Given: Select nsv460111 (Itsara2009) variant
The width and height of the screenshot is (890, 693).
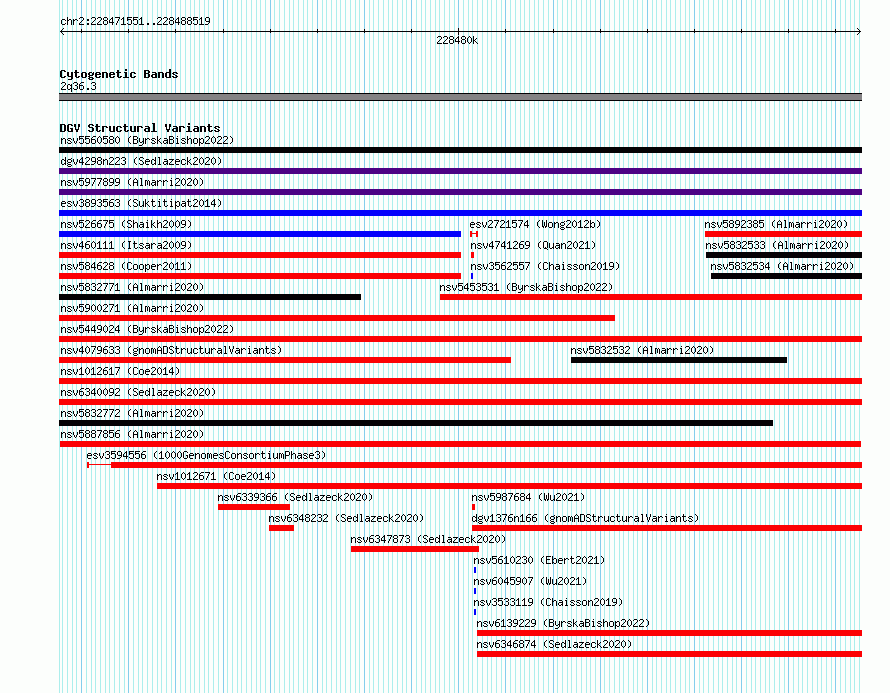Looking at the screenshot, I should [126, 245].
